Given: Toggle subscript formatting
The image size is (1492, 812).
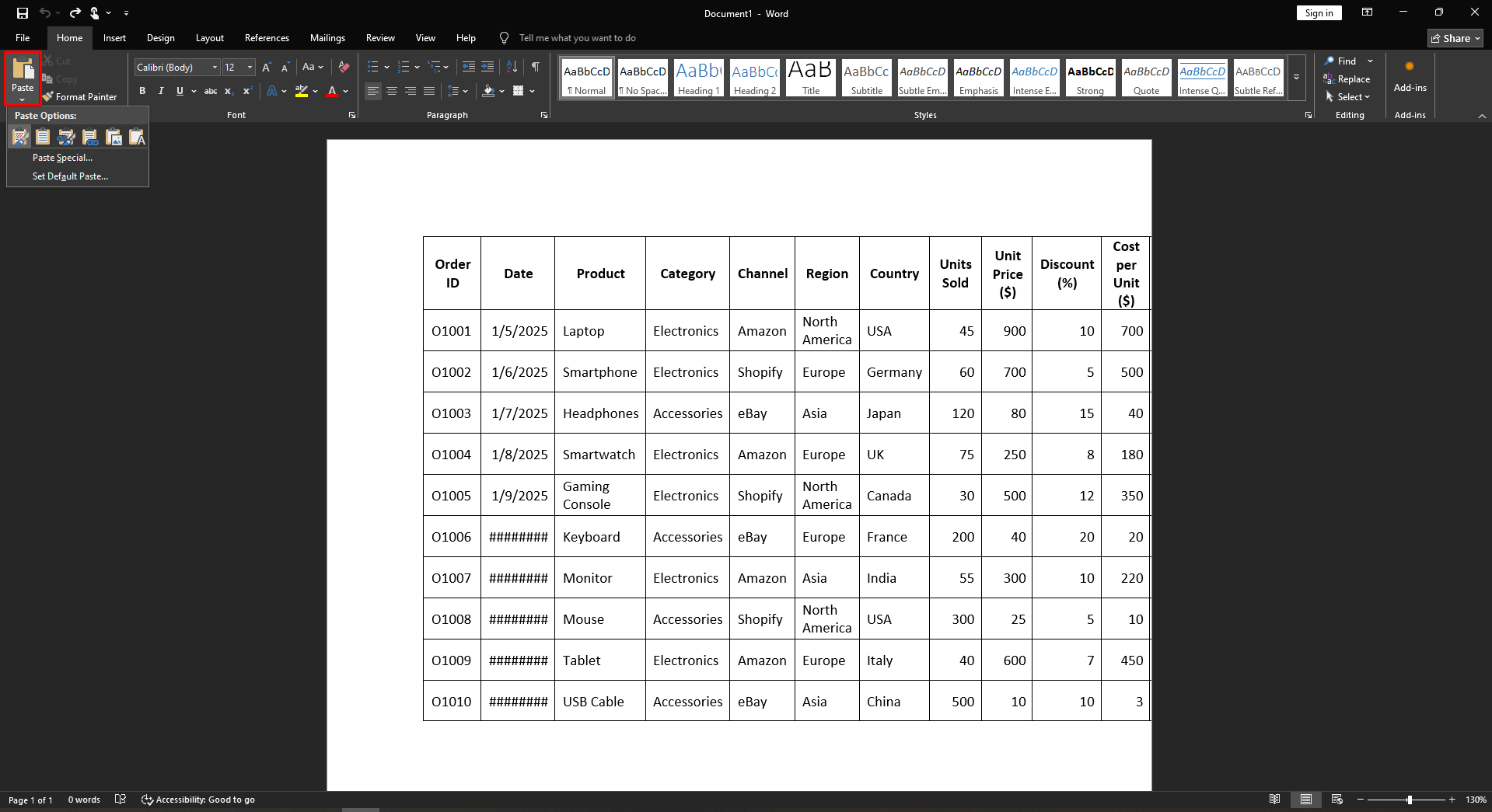Looking at the screenshot, I should (229, 91).
